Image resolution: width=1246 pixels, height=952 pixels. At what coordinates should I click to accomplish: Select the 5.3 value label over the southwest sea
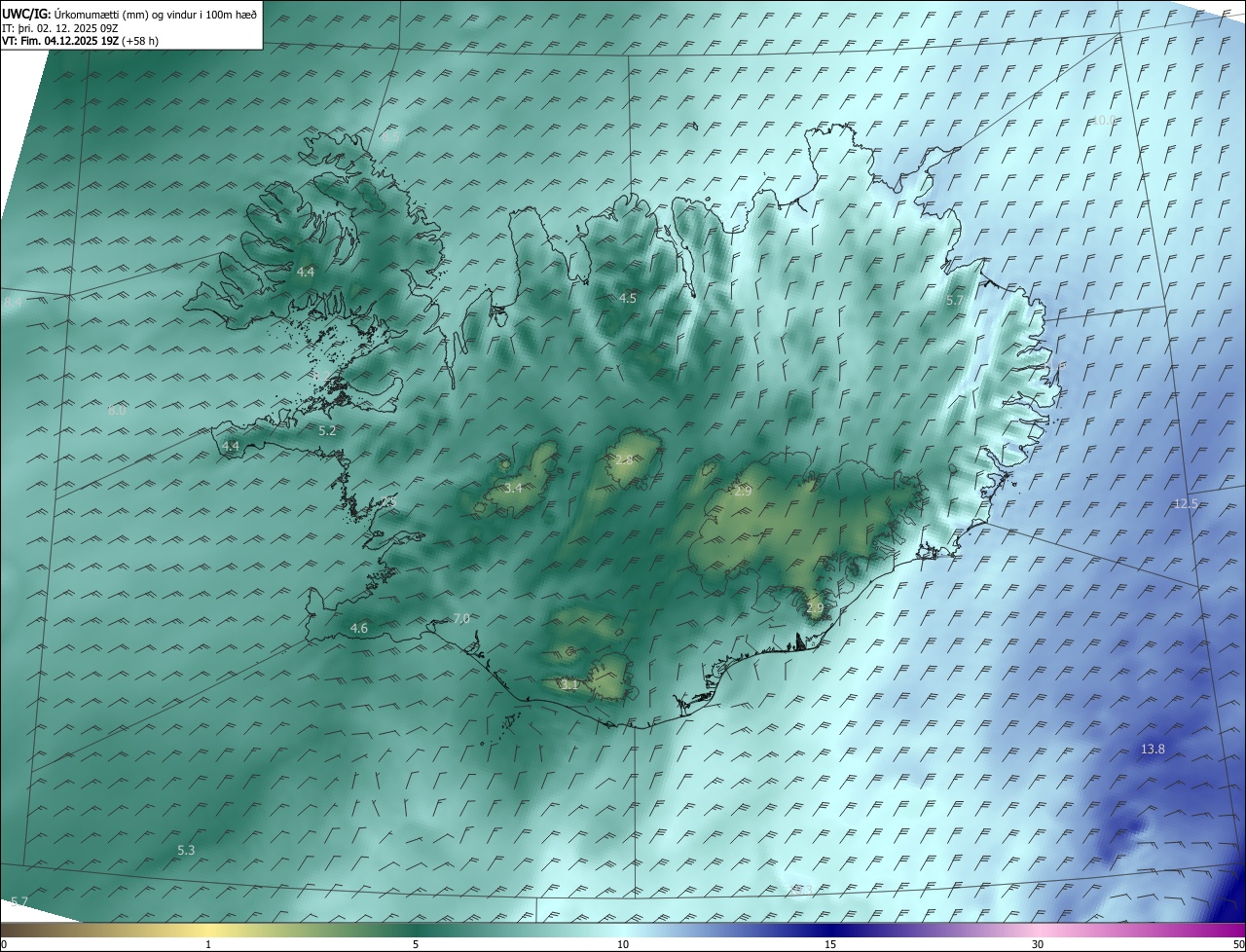pyautogui.click(x=186, y=851)
